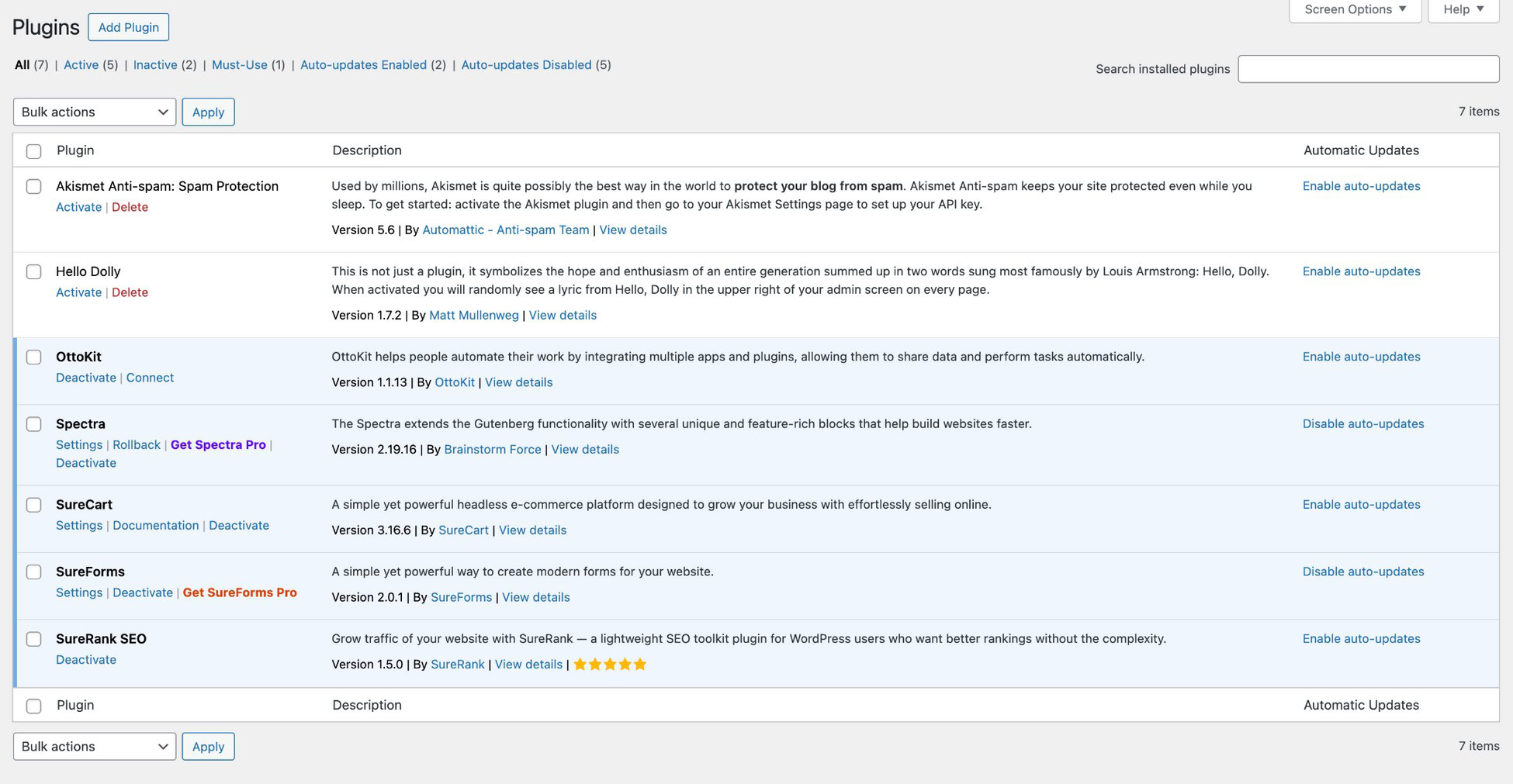1513x784 pixels.
Task: Show Inactive plugins filter
Action: [155, 65]
